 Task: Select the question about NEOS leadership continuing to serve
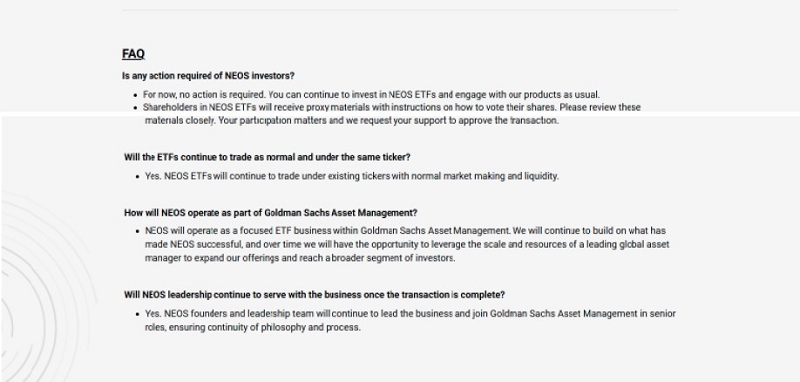point(314,295)
